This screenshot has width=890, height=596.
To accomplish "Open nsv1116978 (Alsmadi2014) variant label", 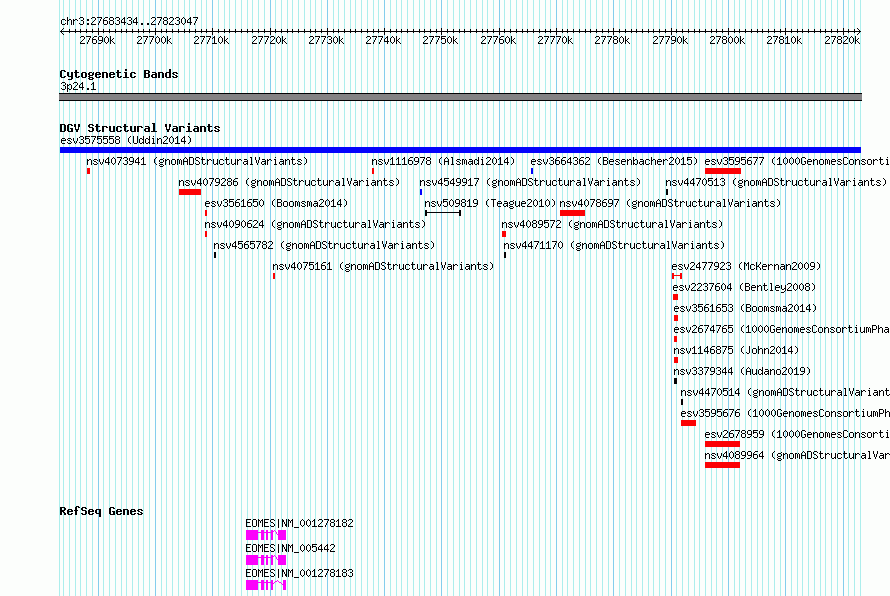I will coord(443,161).
